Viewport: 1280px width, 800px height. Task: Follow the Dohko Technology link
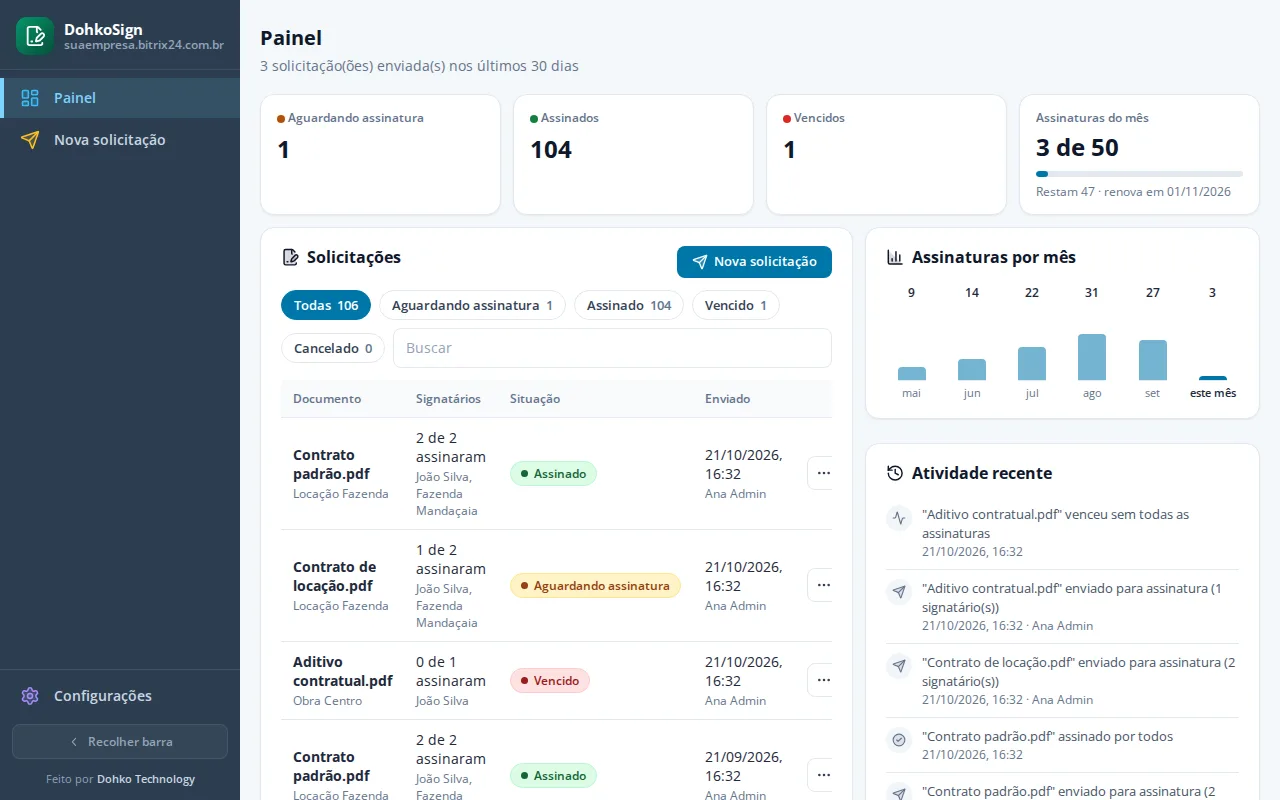146,779
